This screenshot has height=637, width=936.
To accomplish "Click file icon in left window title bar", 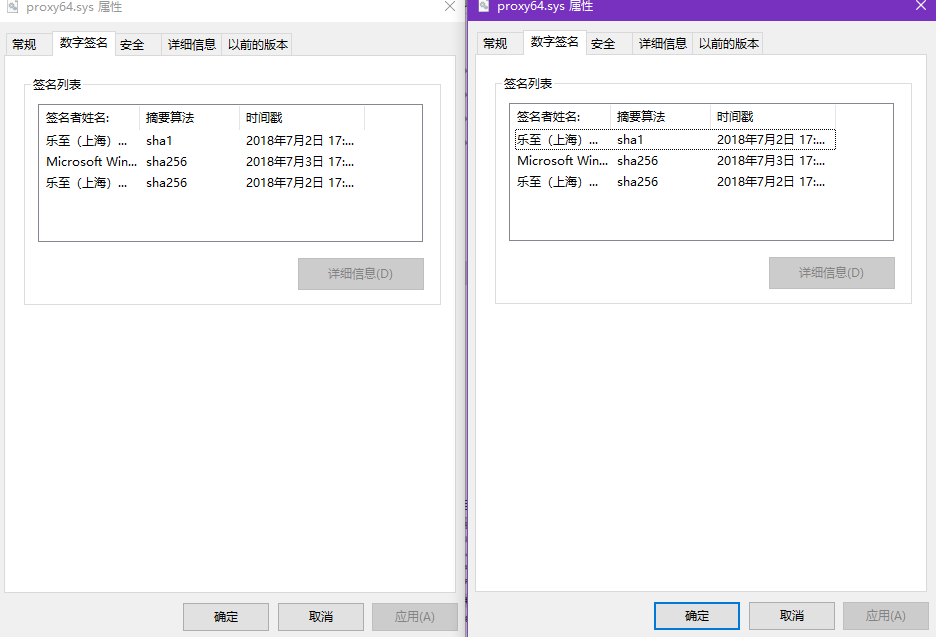I will pyautogui.click(x=13, y=7).
